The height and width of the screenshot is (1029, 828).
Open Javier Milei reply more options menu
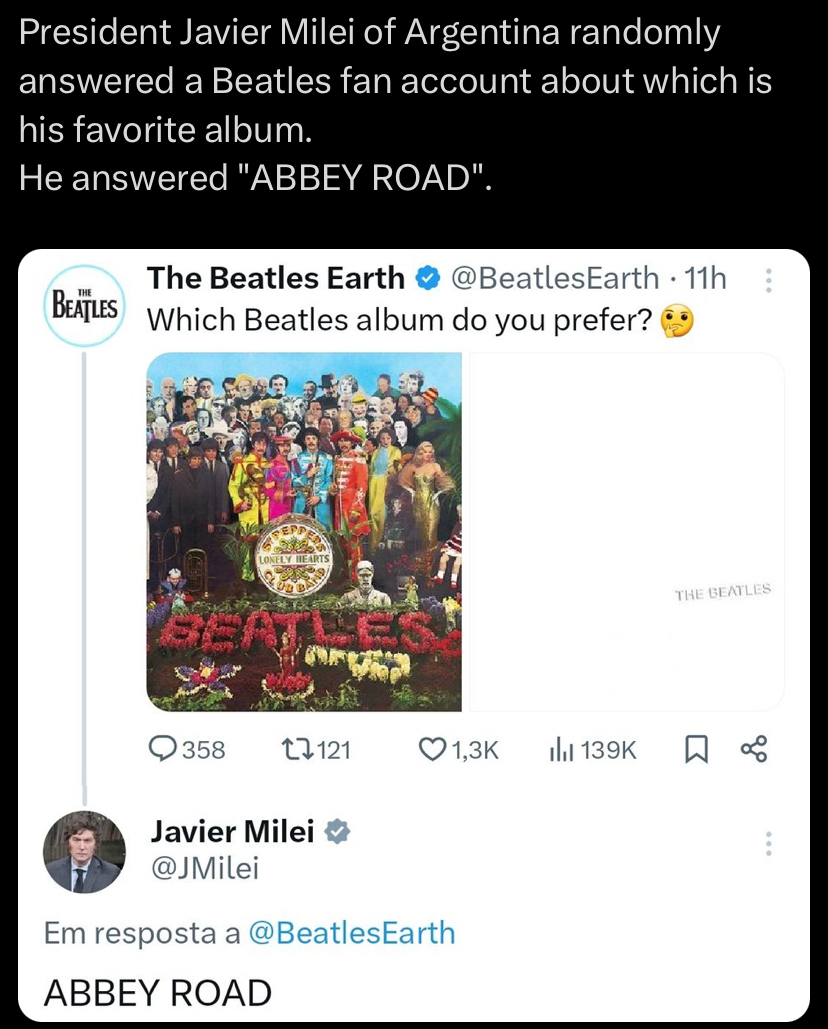pyautogui.click(x=769, y=843)
